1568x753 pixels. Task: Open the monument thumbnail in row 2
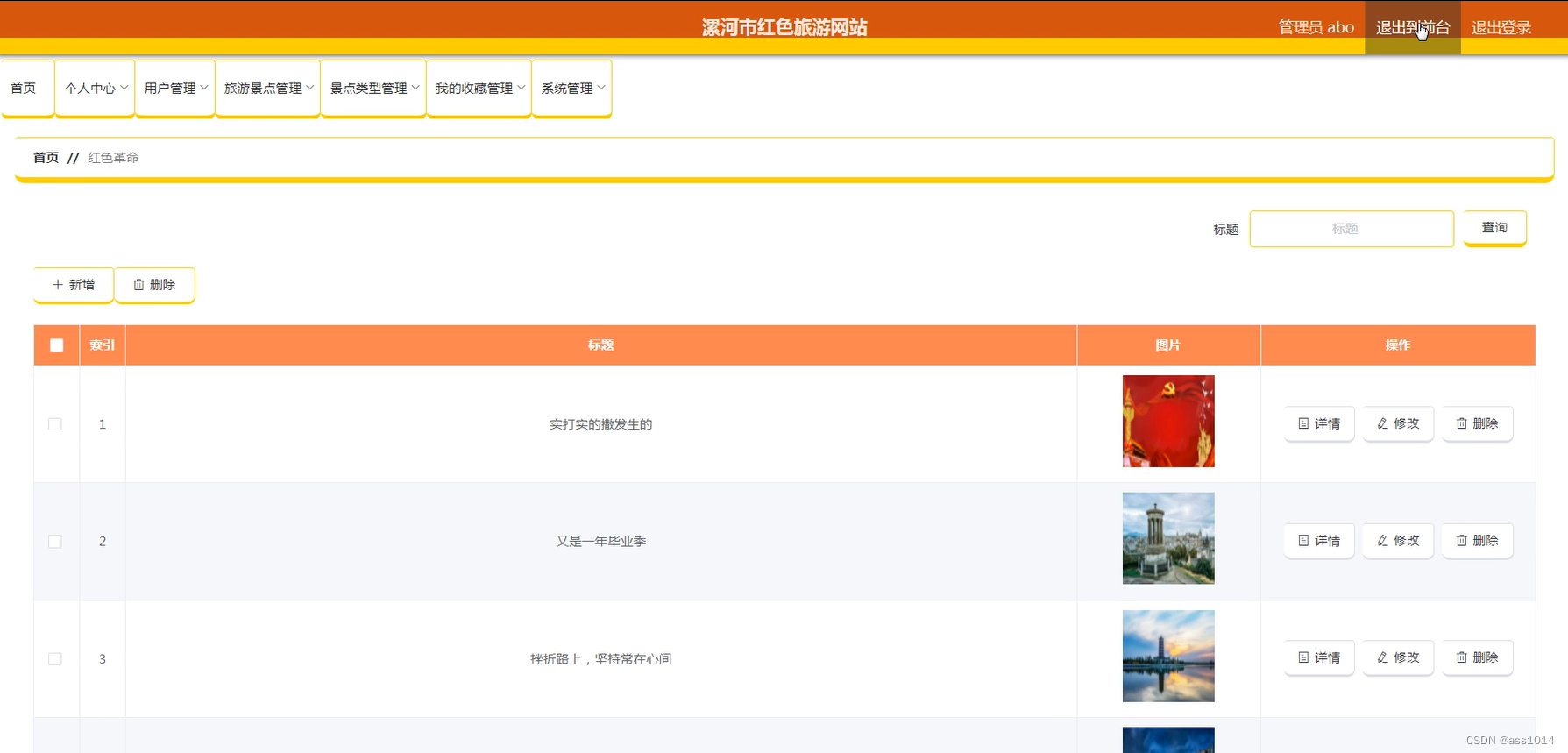[1168, 538]
